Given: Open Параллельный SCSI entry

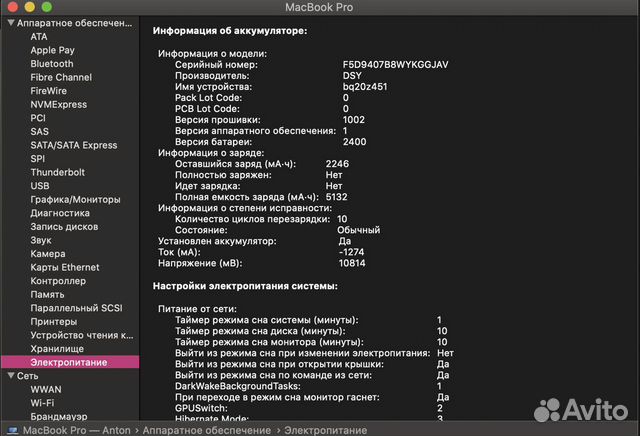Looking at the screenshot, I should click(76, 308).
